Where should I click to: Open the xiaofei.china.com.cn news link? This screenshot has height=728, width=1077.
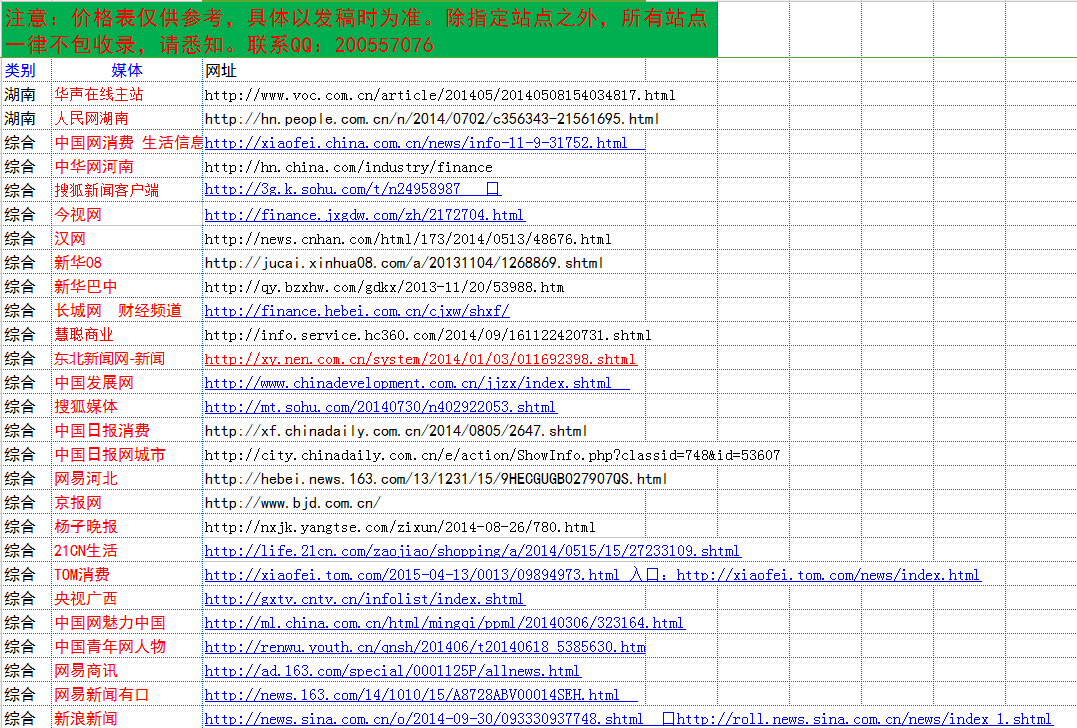(416, 143)
